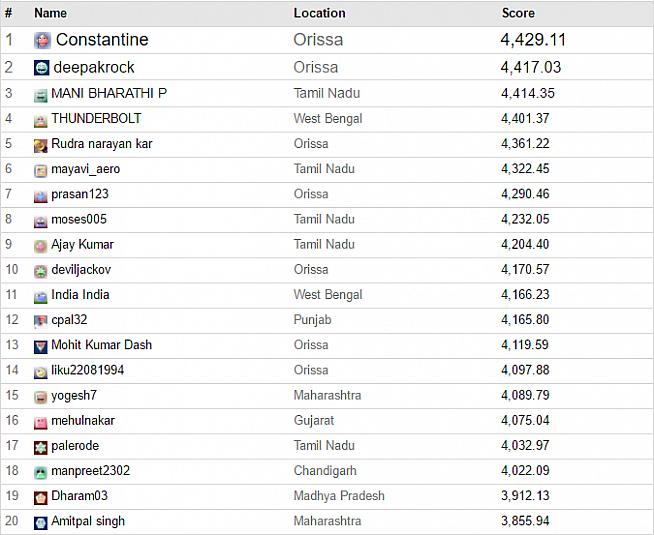Open Rudra narayan kar's profile link

tap(101, 143)
